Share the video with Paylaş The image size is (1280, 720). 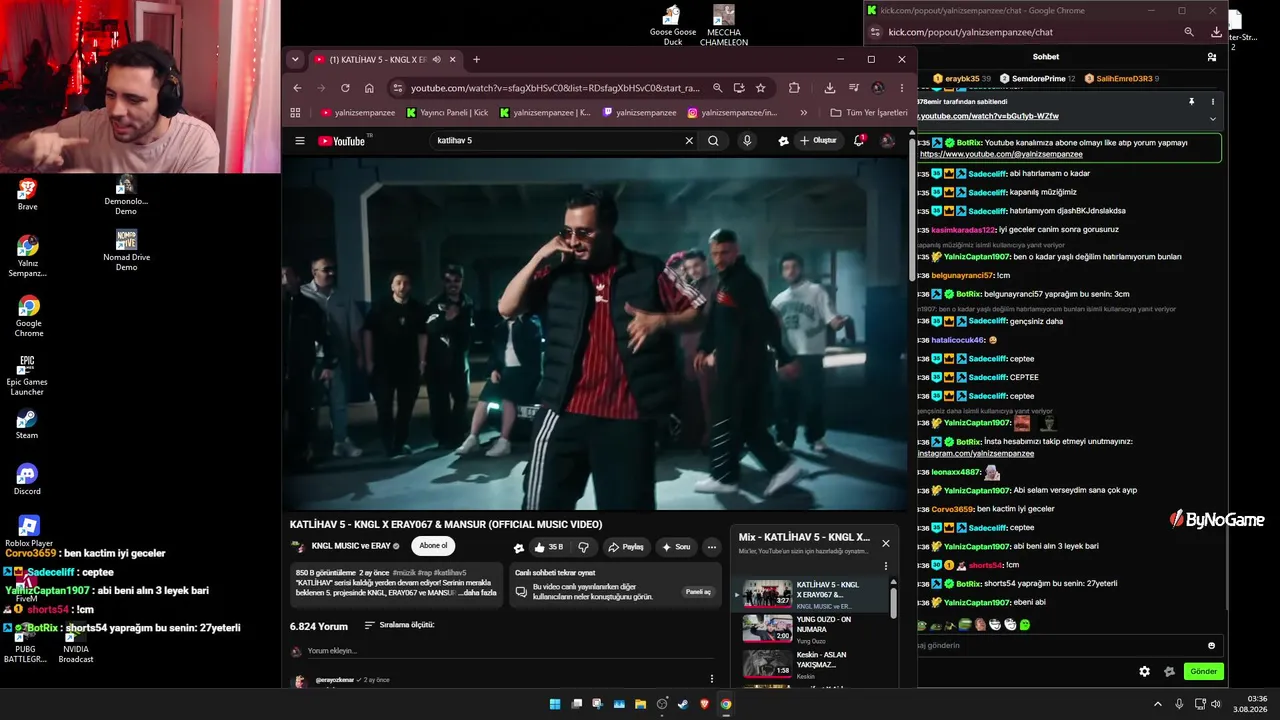pos(626,547)
